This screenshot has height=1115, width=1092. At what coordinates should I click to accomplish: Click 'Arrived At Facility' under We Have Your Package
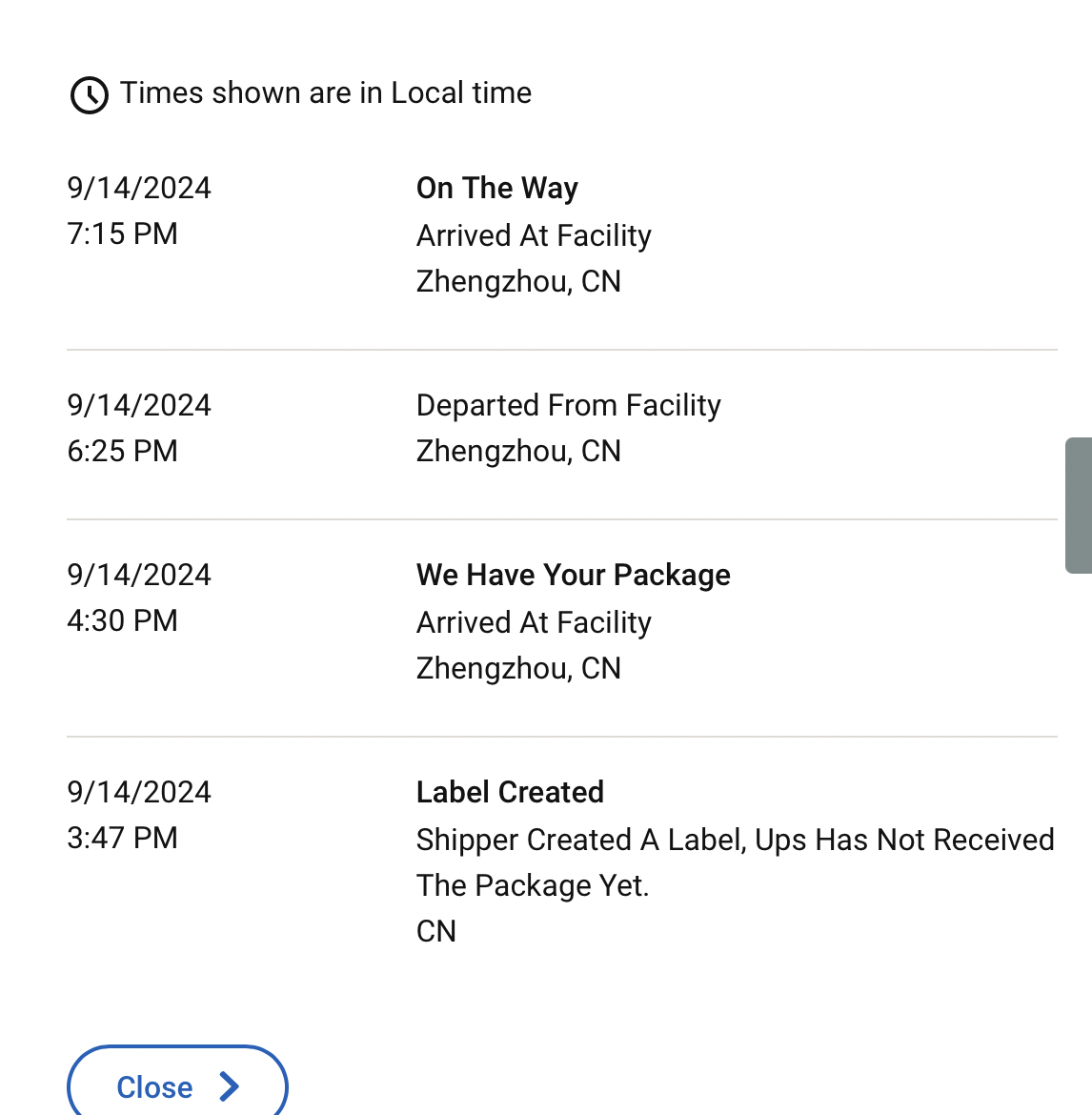(x=534, y=623)
